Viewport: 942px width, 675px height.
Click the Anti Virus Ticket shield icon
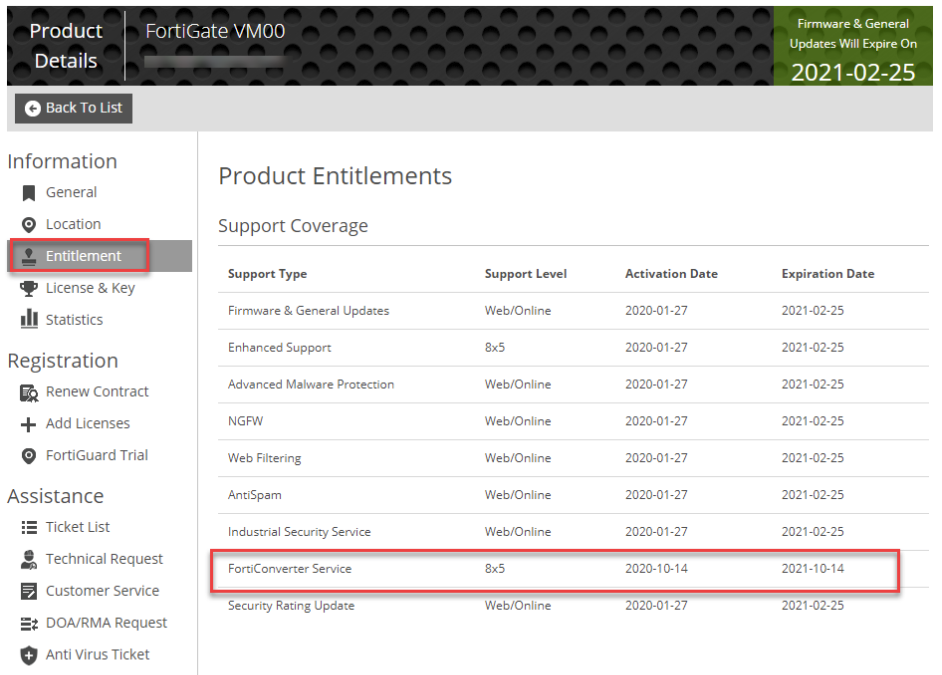coord(28,655)
